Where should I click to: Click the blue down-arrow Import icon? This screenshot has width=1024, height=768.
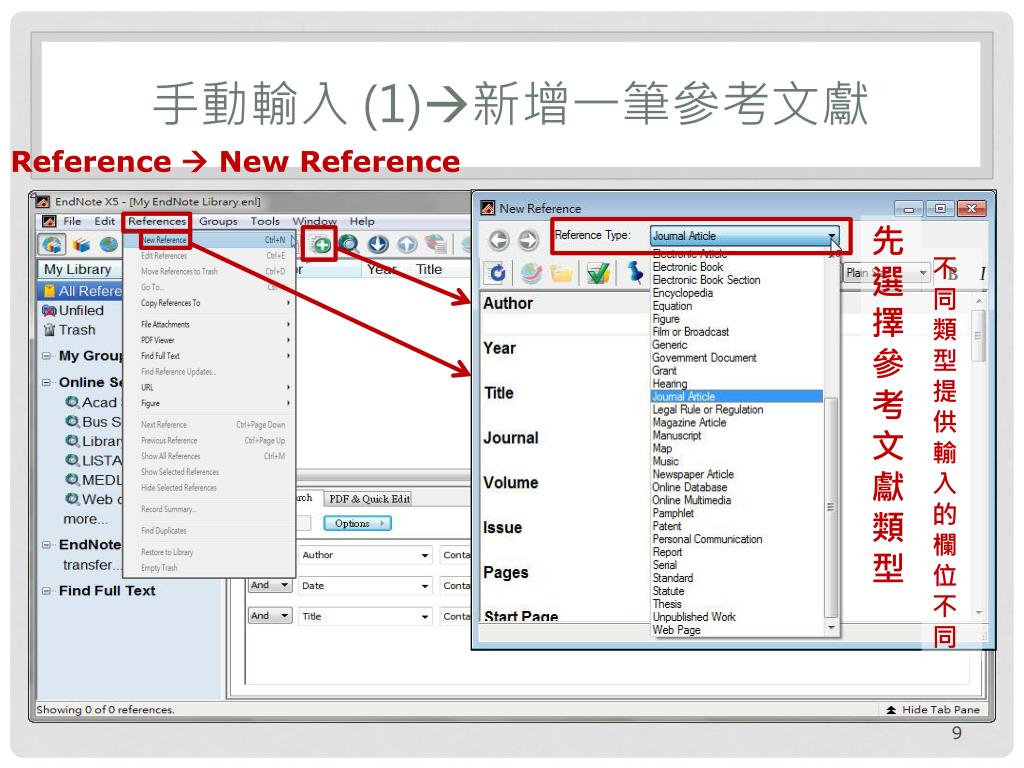[x=378, y=245]
